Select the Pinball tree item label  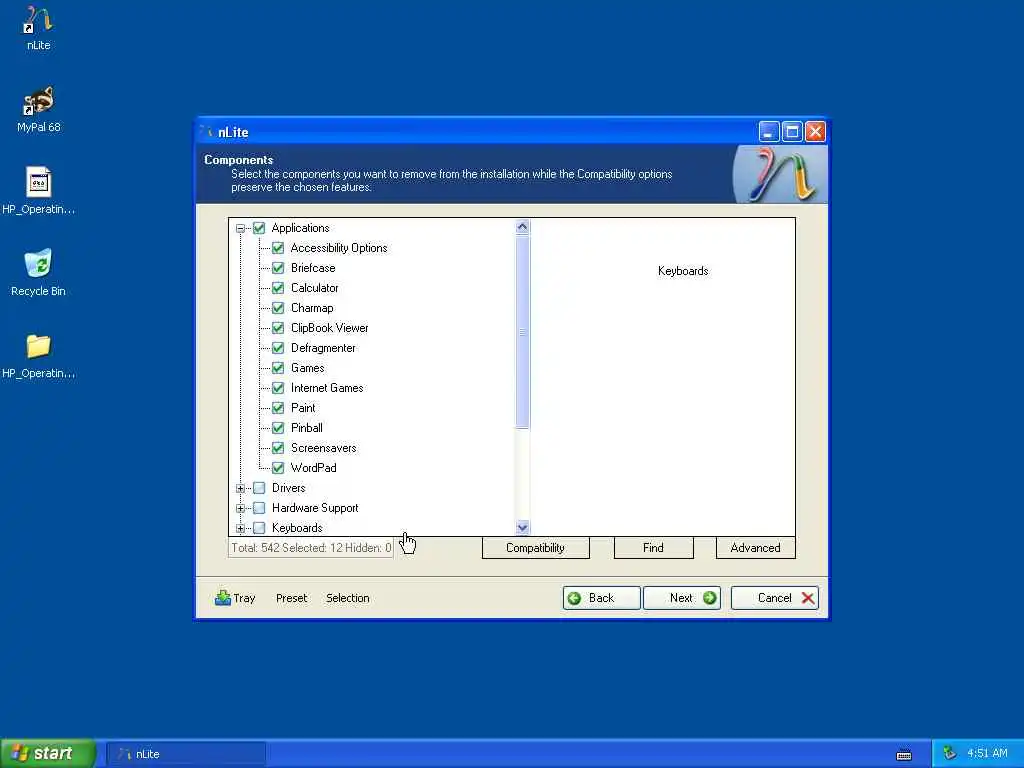pyautogui.click(x=306, y=428)
